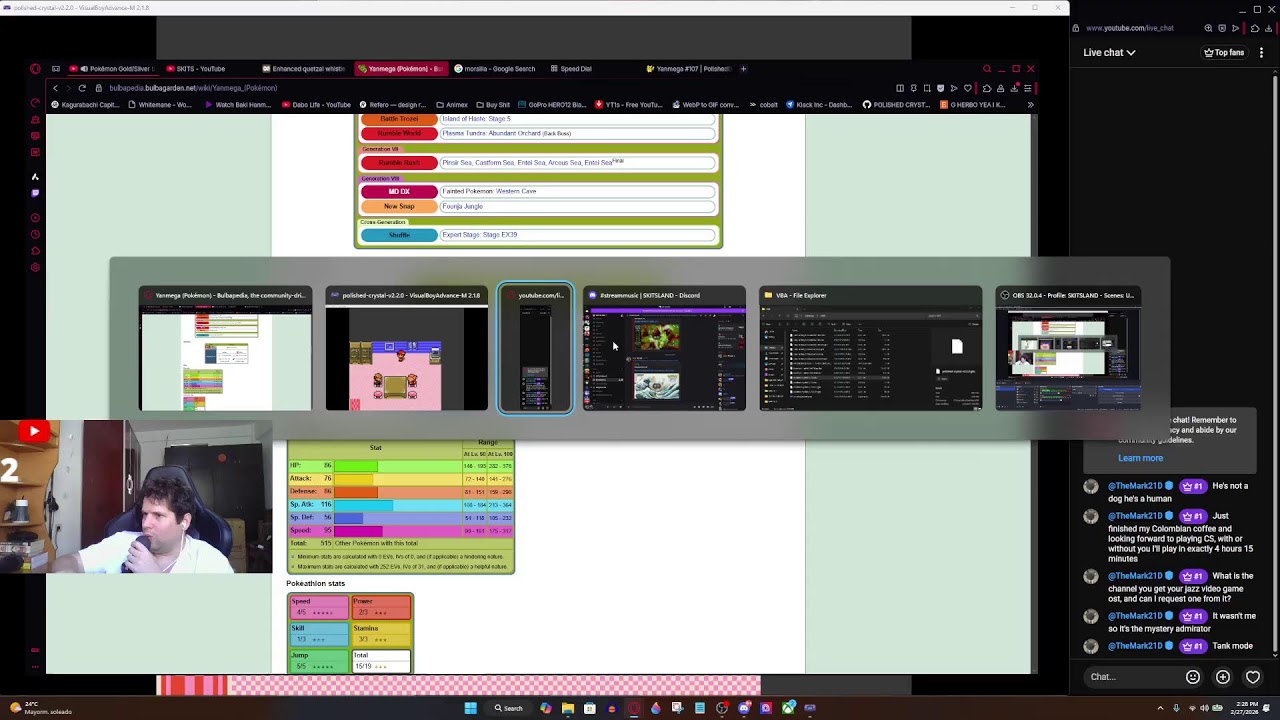Open the Opera GX browser taskbar icon
1280x720 pixels.
coord(633,708)
